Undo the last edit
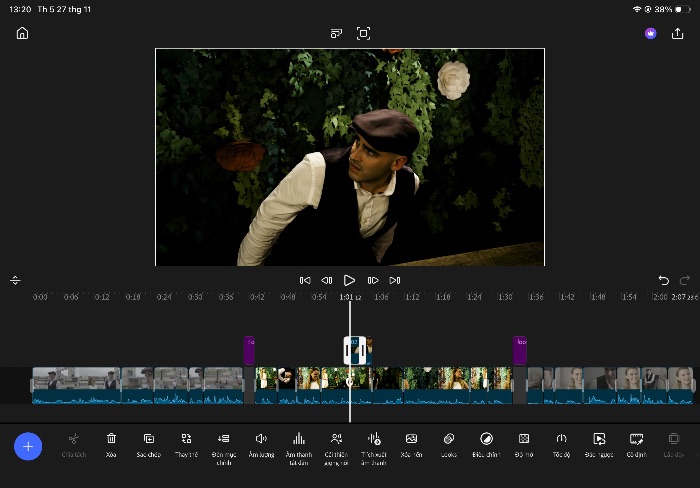Image resolution: width=700 pixels, height=488 pixels. pyautogui.click(x=663, y=280)
